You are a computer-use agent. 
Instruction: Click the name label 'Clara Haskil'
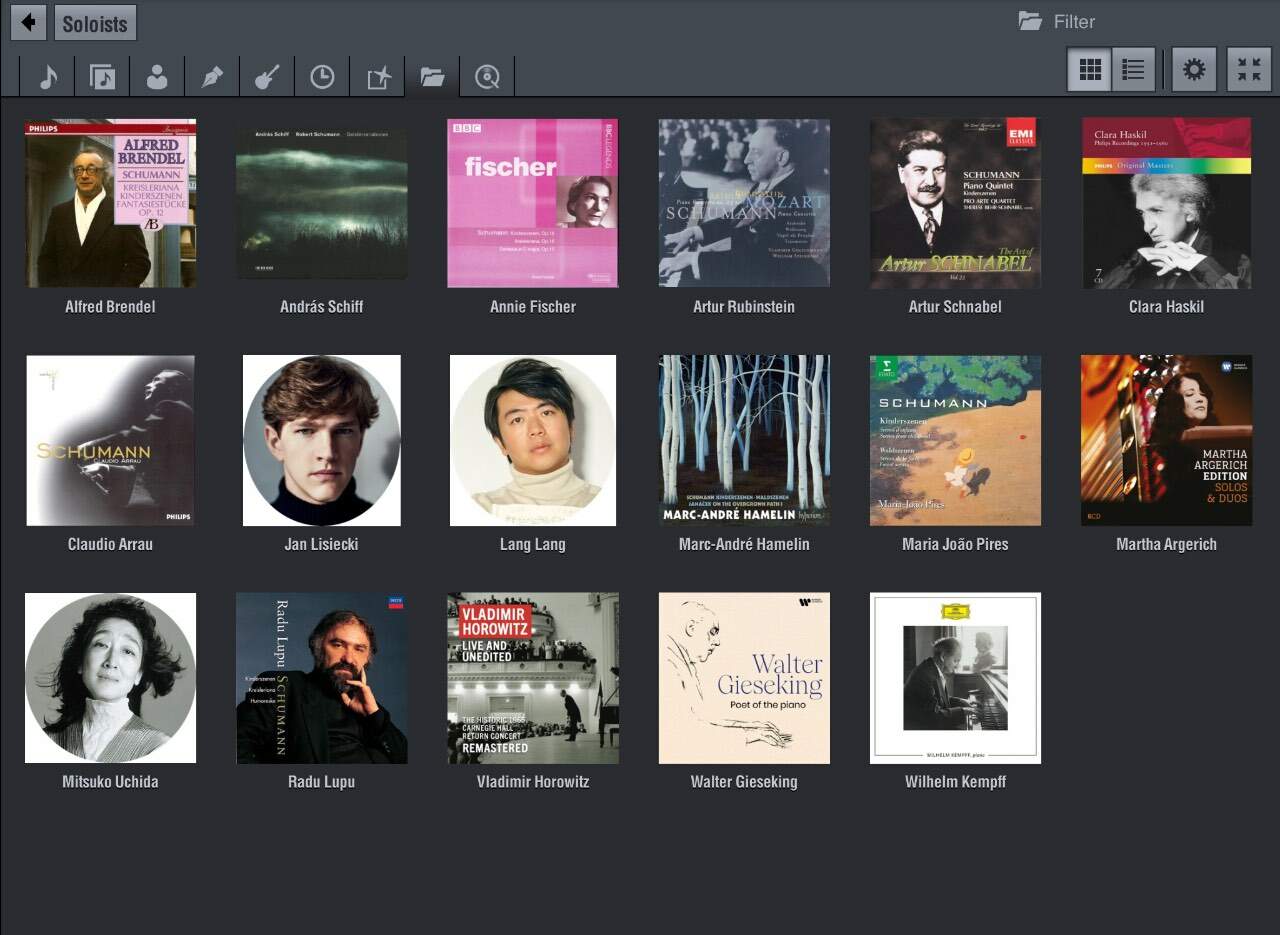1166,307
